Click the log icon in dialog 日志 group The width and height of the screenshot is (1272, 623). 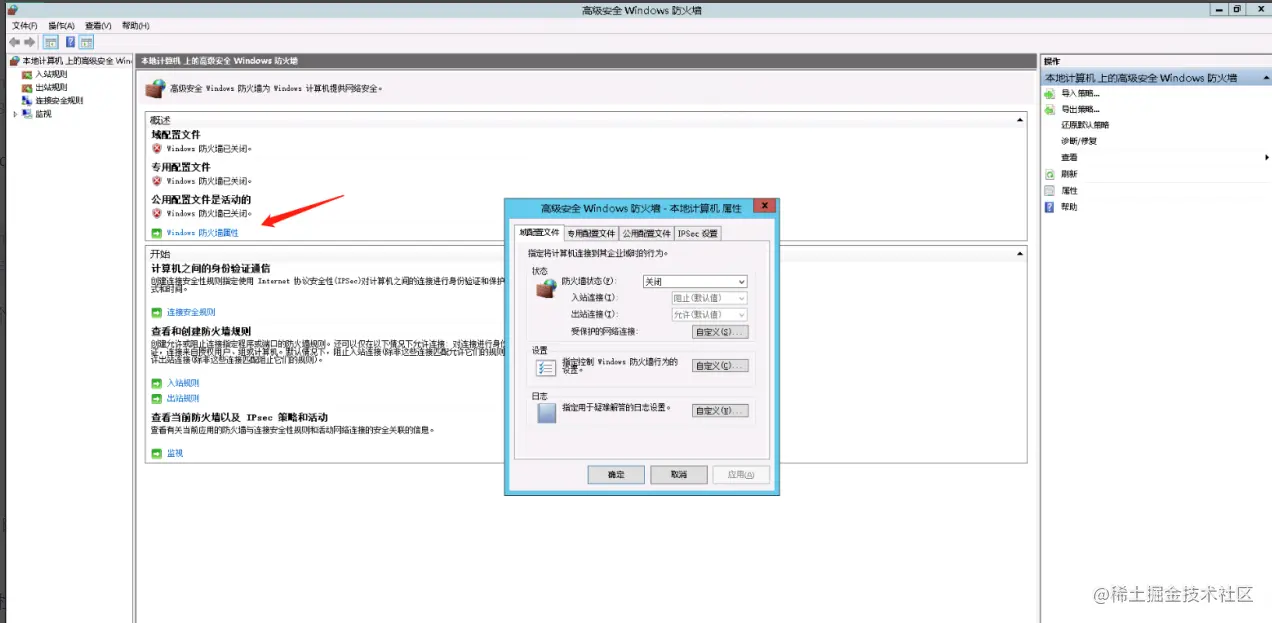tap(546, 413)
